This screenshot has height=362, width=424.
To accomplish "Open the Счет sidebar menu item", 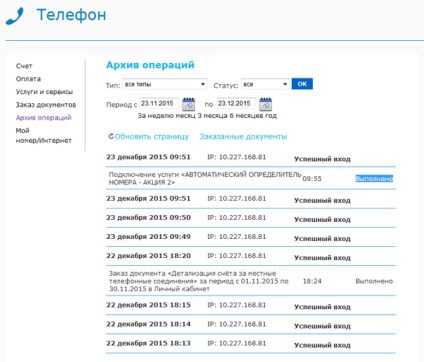I will [x=24, y=66].
